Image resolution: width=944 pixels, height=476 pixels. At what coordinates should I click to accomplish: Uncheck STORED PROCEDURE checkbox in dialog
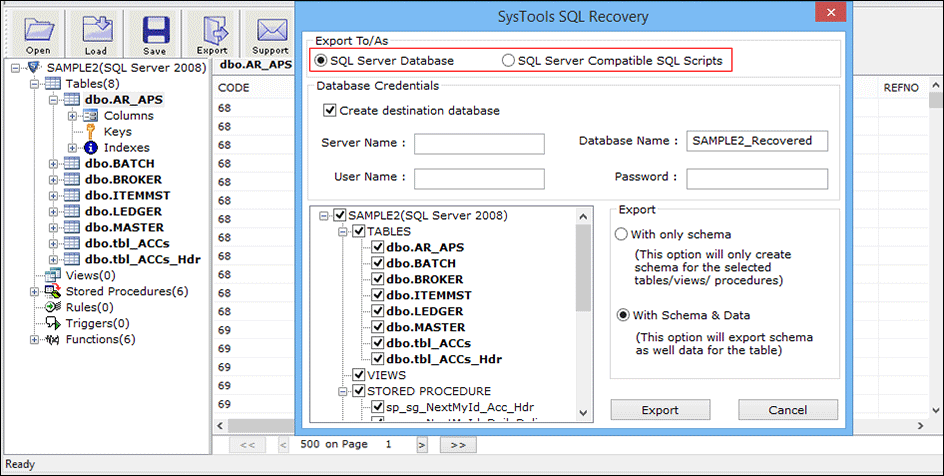[359, 391]
